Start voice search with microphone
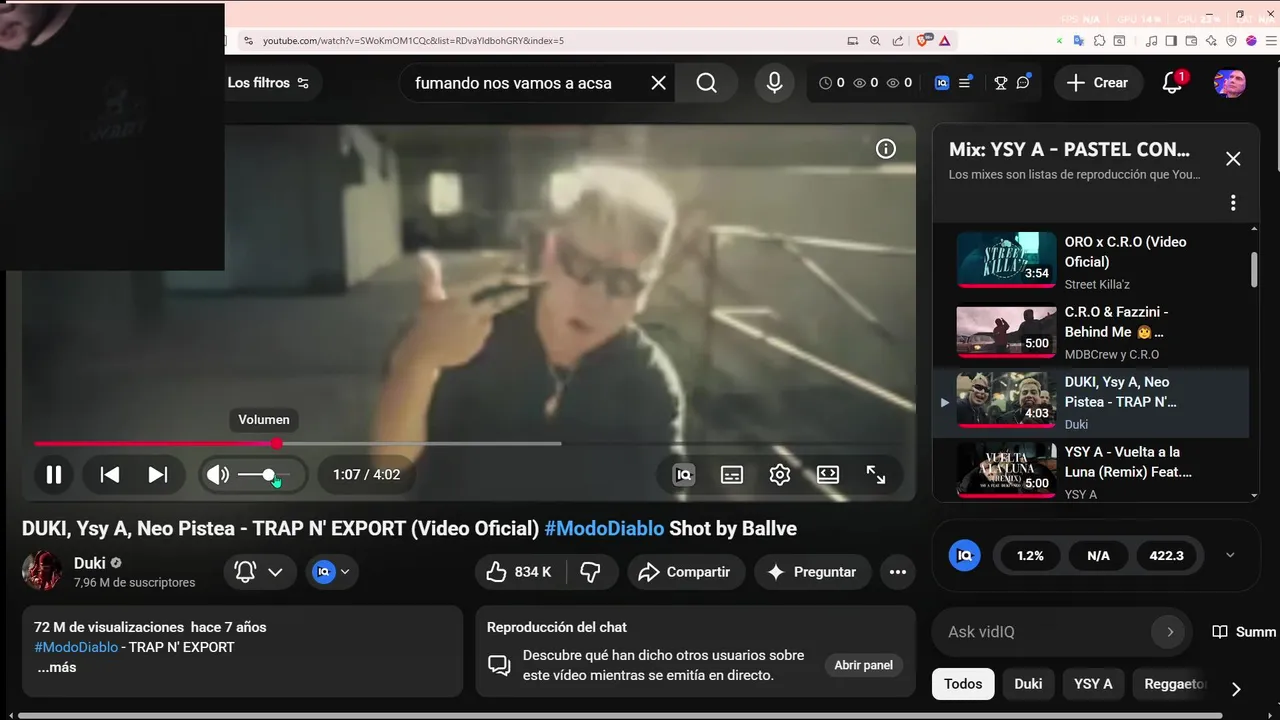 (774, 83)
